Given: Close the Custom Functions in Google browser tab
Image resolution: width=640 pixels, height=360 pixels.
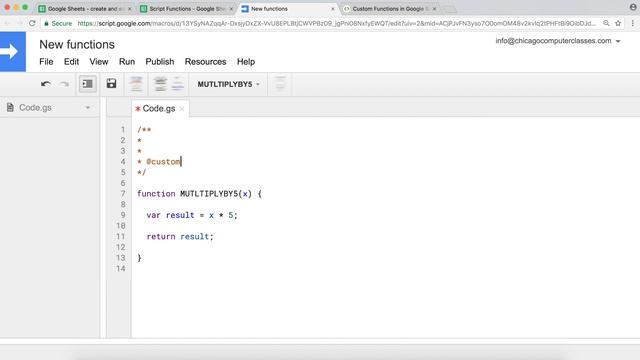Looking at the screenshot, I should [x=434, y=9].
